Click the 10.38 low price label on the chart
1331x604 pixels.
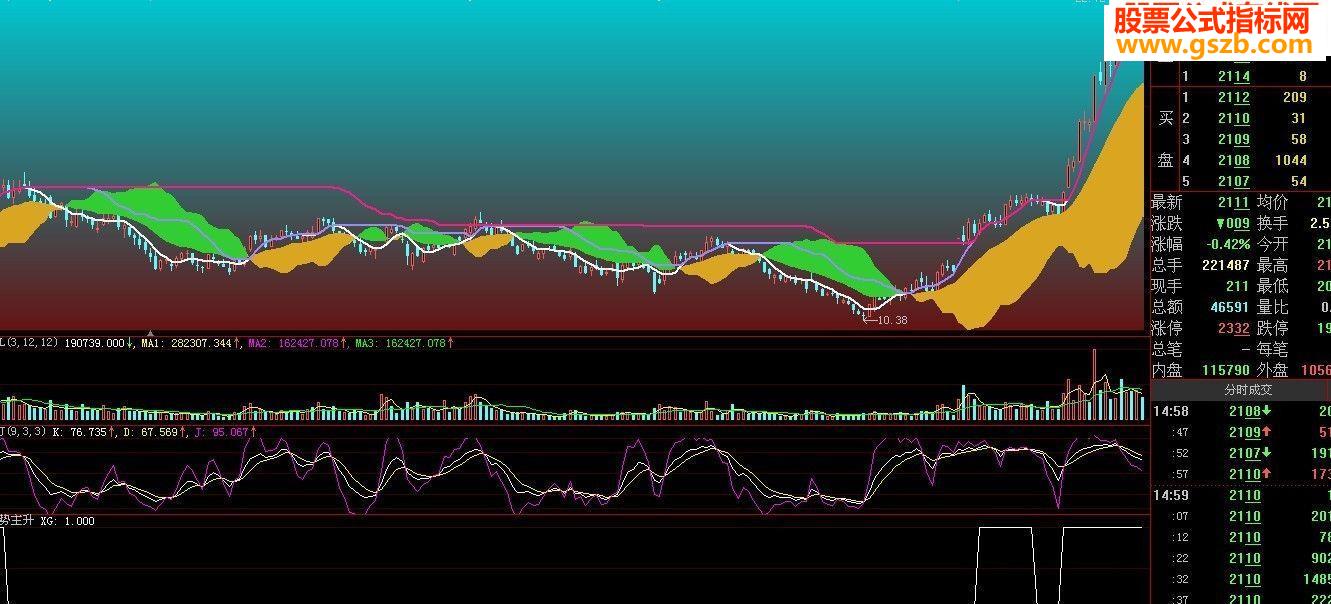(890, 320)
